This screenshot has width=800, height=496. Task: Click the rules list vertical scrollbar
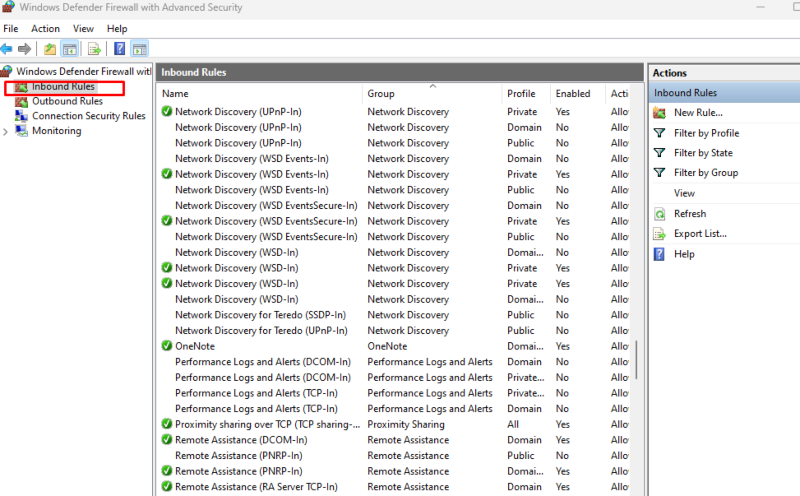click(636, 360)
